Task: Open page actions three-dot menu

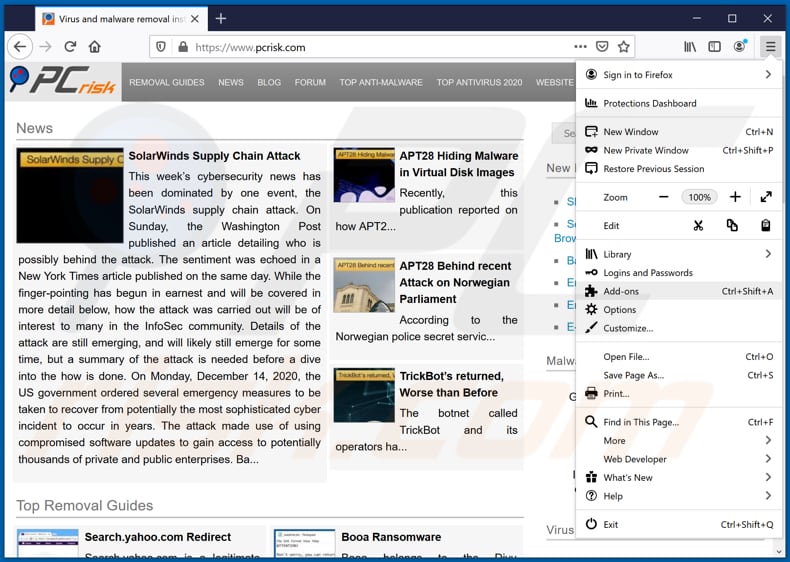Action: point(580,47)
